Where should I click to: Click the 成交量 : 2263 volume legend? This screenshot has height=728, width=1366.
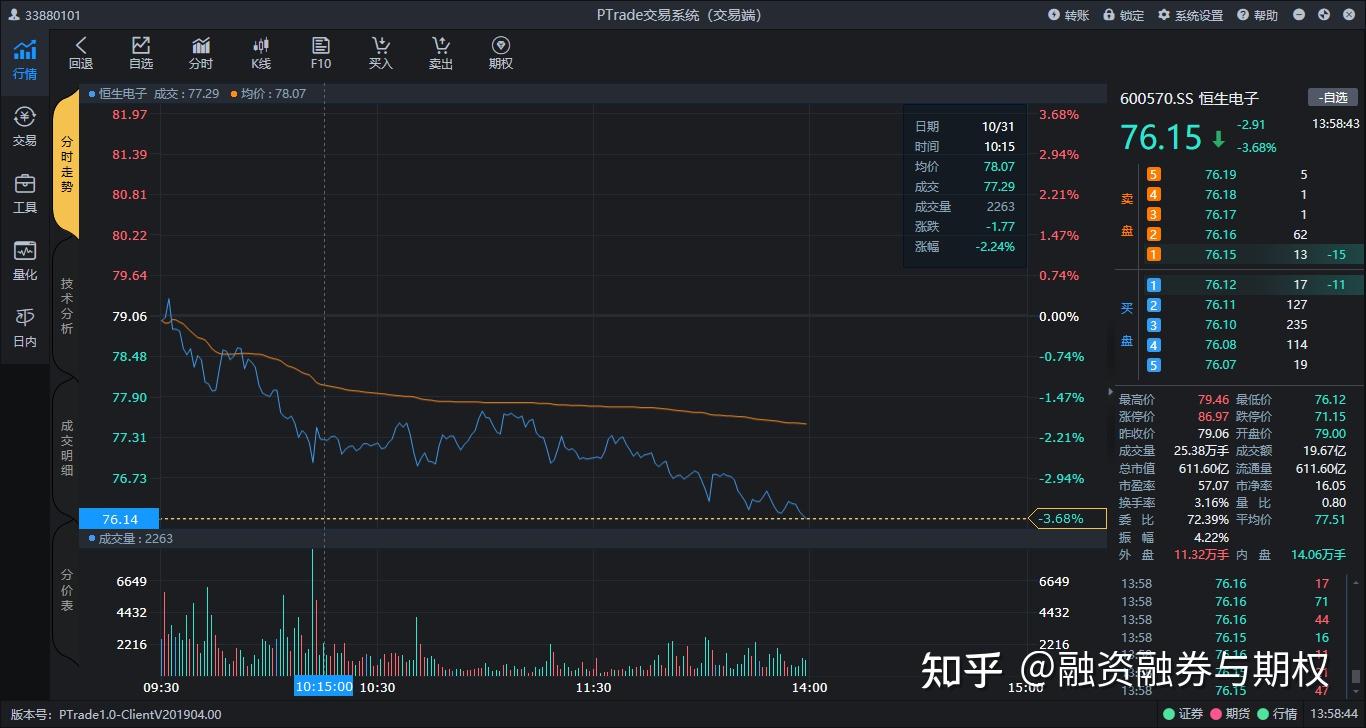(x=131, y=538)
